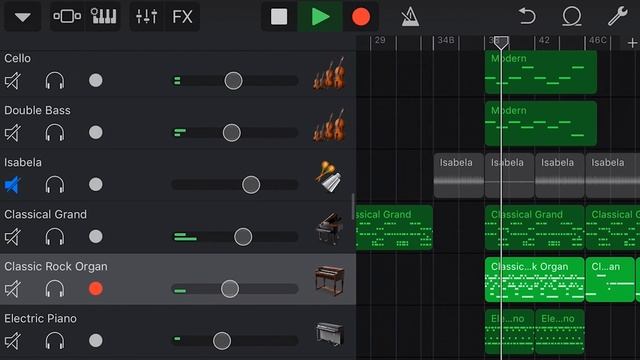Solo the Double Bass track

click(x=55, y=133)
